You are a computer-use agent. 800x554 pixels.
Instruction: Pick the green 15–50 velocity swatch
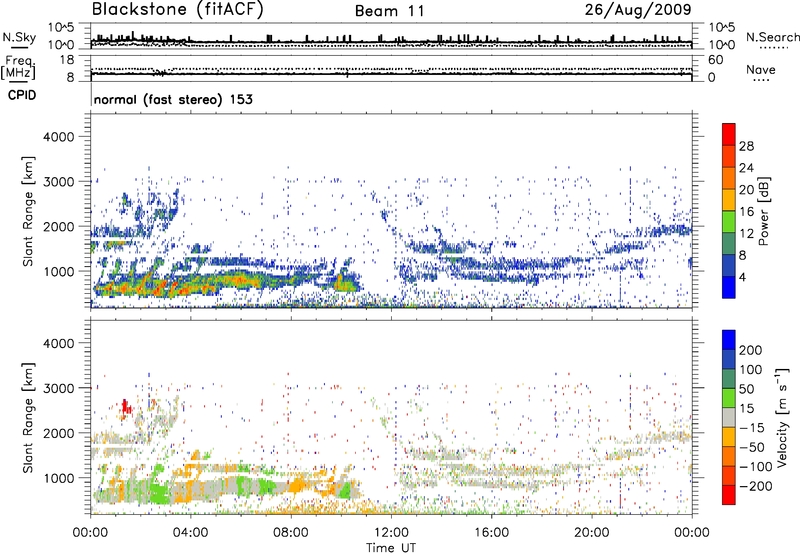click(x=729, y=398)
